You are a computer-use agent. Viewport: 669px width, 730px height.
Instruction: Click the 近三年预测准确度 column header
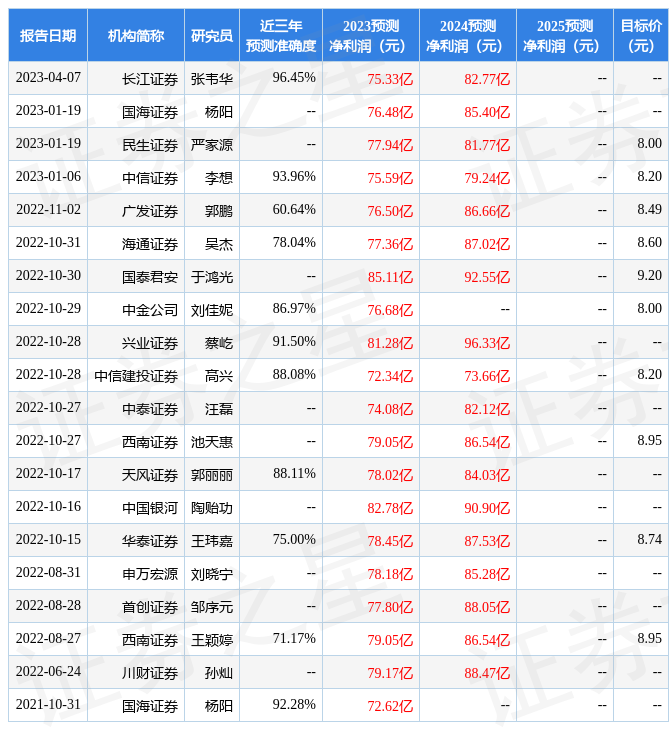tap(281, 35)
